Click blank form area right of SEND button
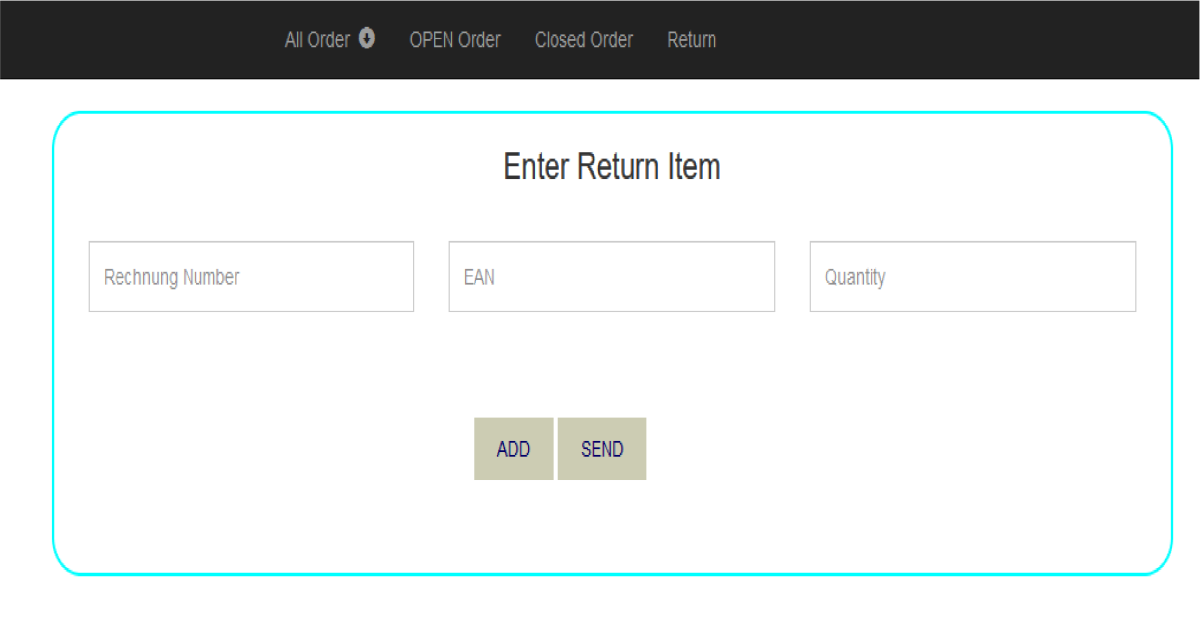This screenshot has height=620, width=1200. click(850, 449)
